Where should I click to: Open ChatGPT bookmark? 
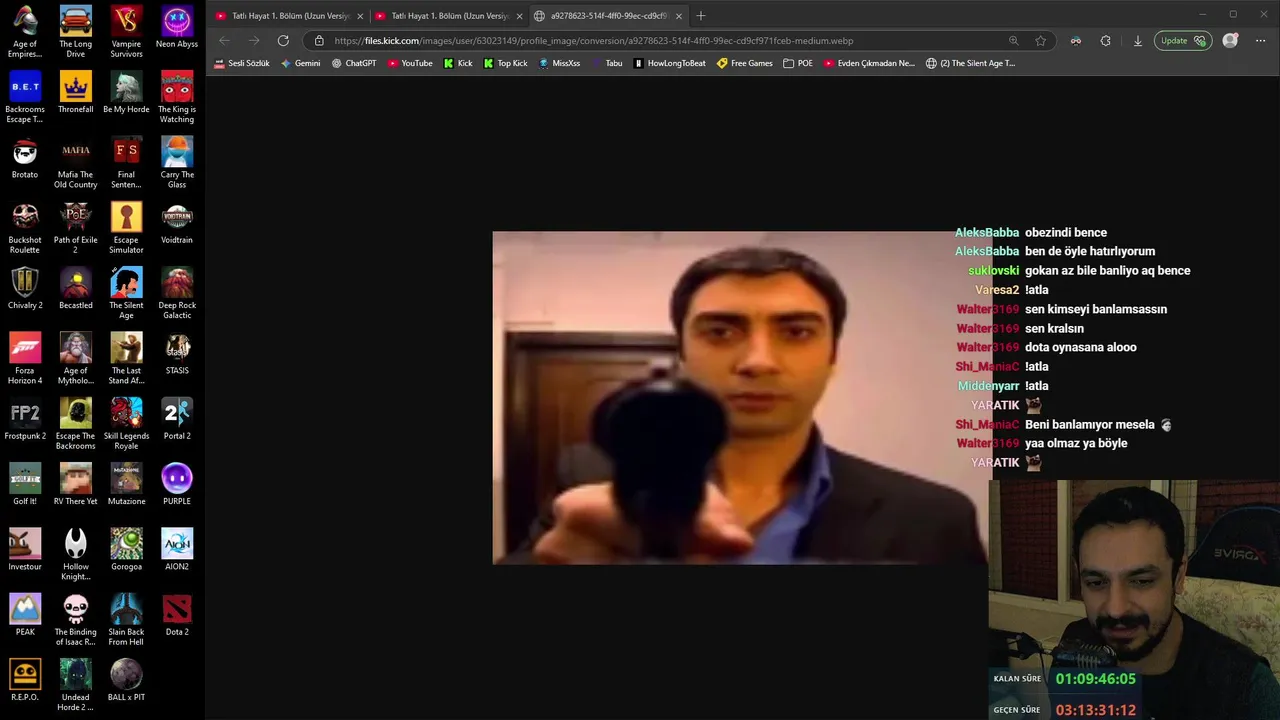tap(354, 63)
